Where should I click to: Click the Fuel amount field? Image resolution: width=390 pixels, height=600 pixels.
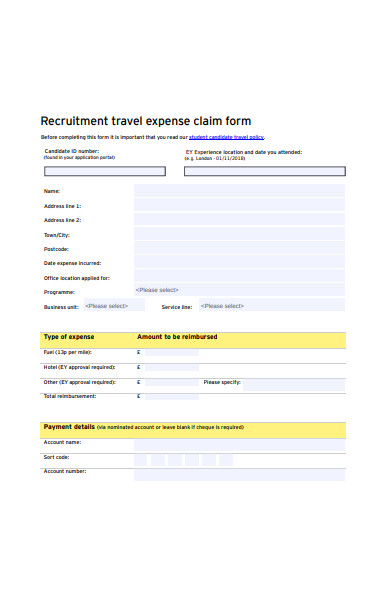click(172, 352)
